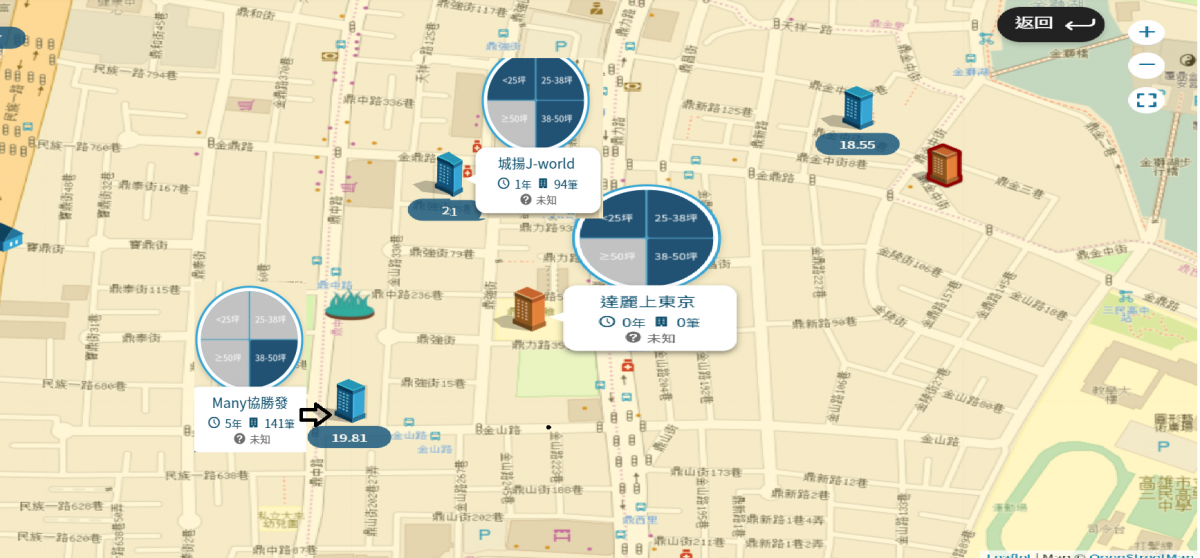Click the 返回 back button
Image resolution: width=1200 pixels, height=558 pixels.
click(x=1050, y=24)
